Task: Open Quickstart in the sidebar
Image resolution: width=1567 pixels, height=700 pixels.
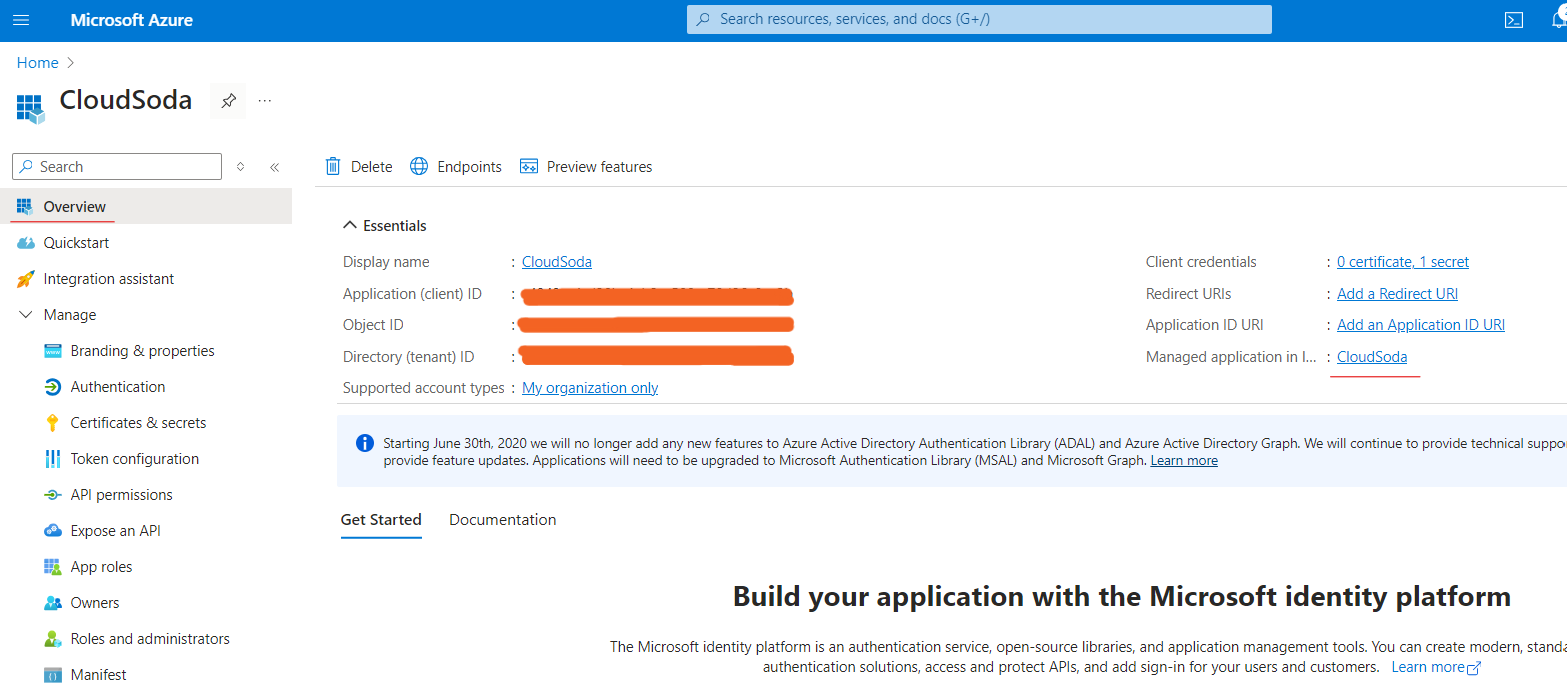Action: [77, 243]
